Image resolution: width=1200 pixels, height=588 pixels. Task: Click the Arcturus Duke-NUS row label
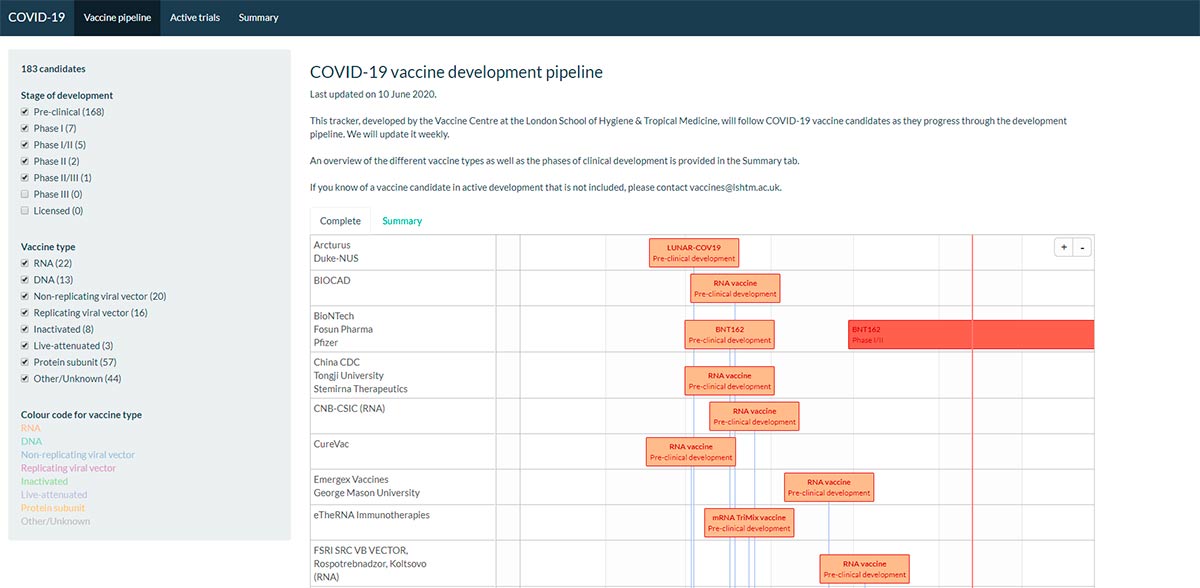click(x=336, y=251)
